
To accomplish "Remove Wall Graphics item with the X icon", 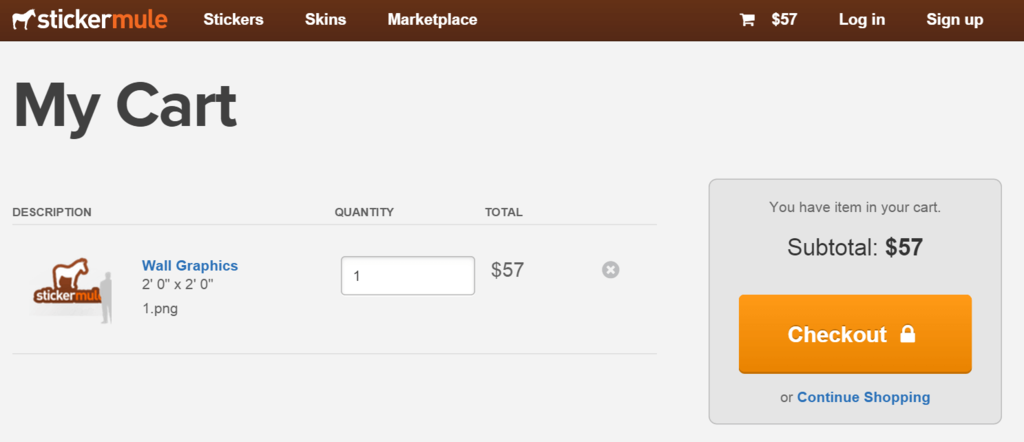I will [x=611, y=270].
